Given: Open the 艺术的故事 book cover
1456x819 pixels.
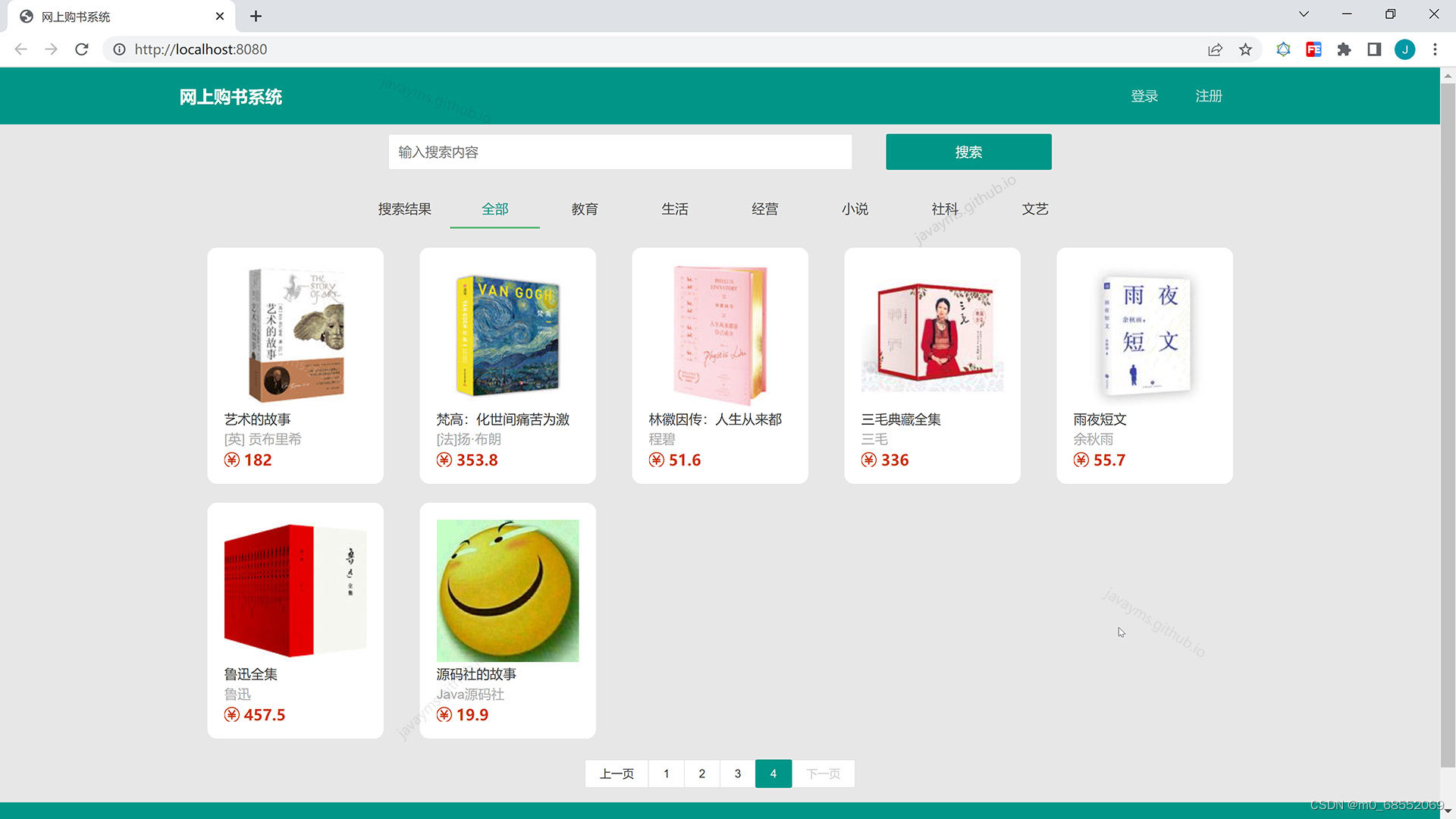Looking at the screenshot, I should click(296, 334).
